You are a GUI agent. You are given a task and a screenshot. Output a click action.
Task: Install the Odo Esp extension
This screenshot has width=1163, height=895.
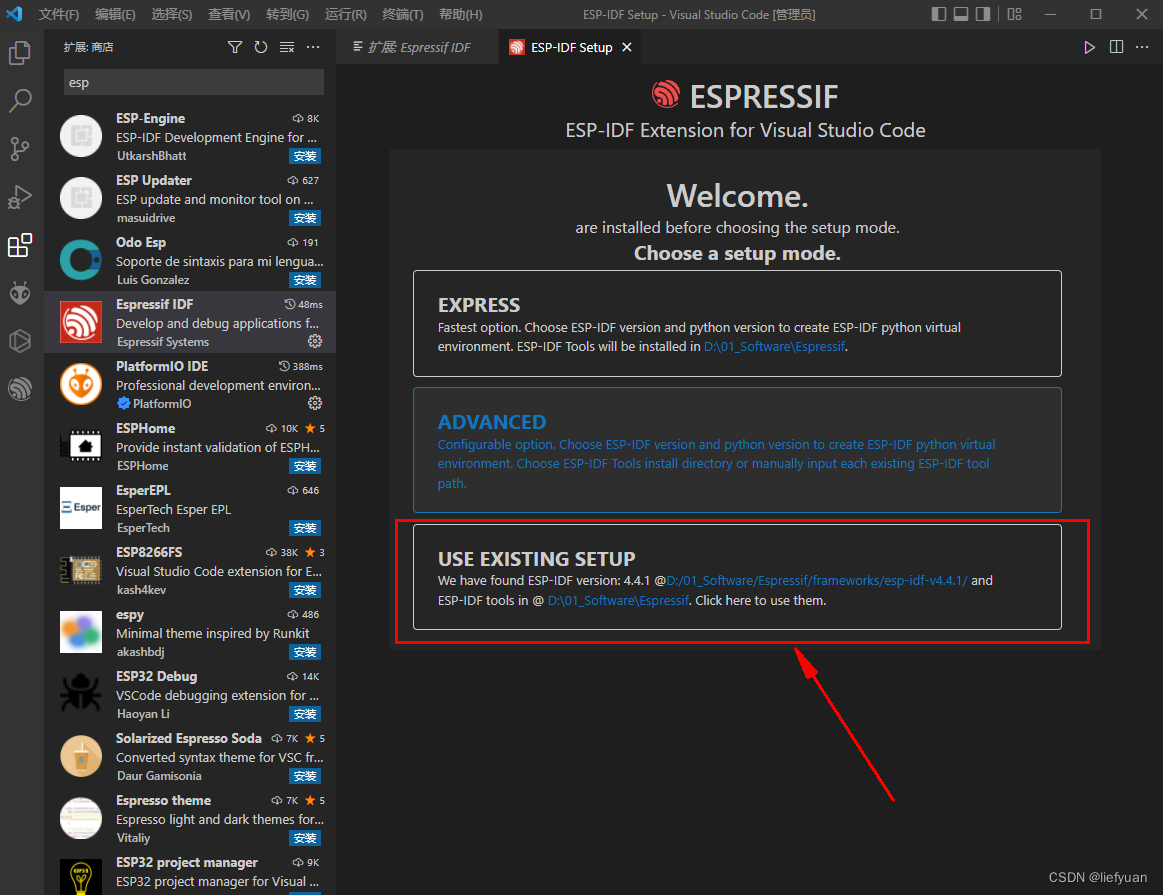tap(305, 280)
